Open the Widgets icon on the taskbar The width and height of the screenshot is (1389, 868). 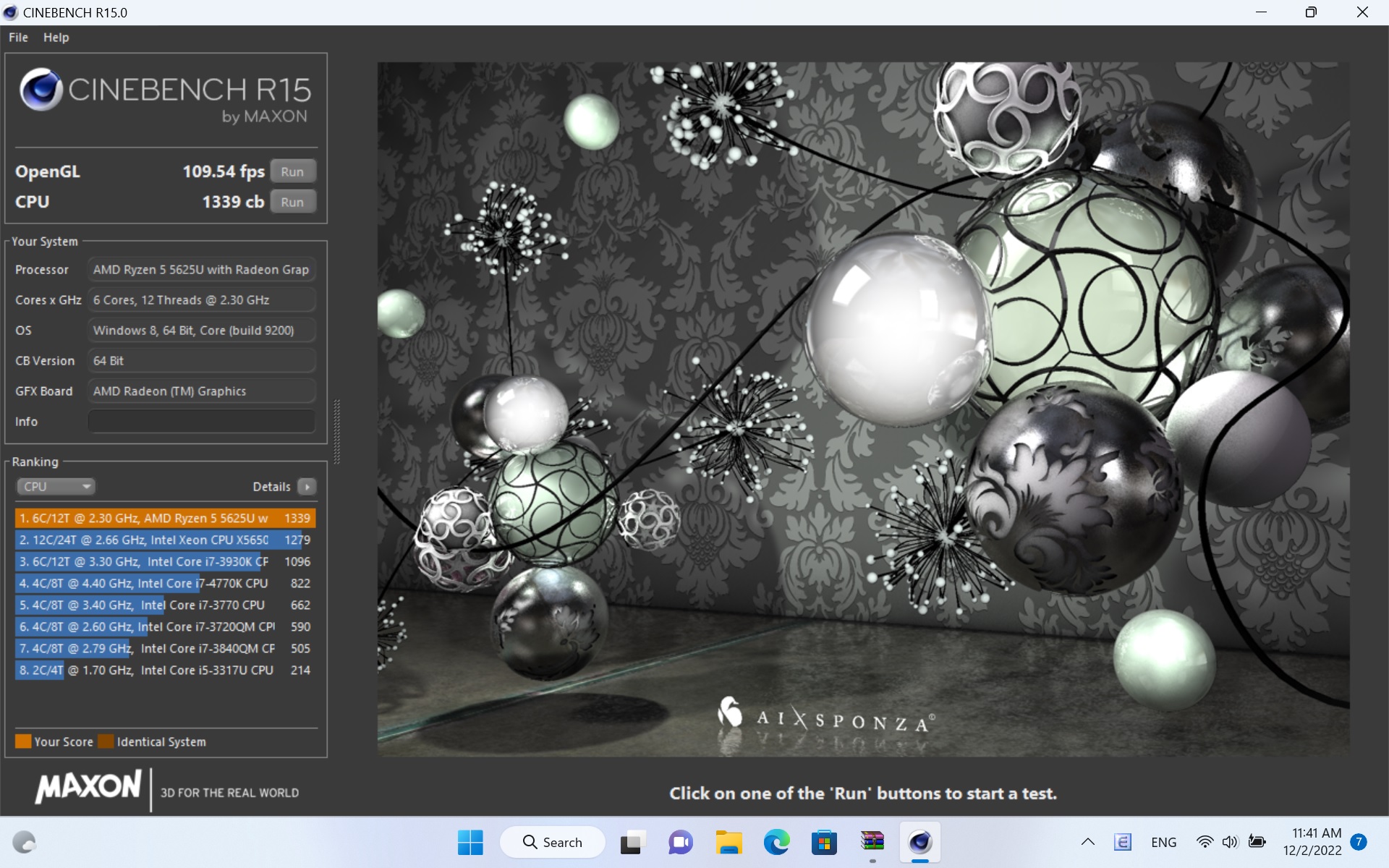point(25,842)
